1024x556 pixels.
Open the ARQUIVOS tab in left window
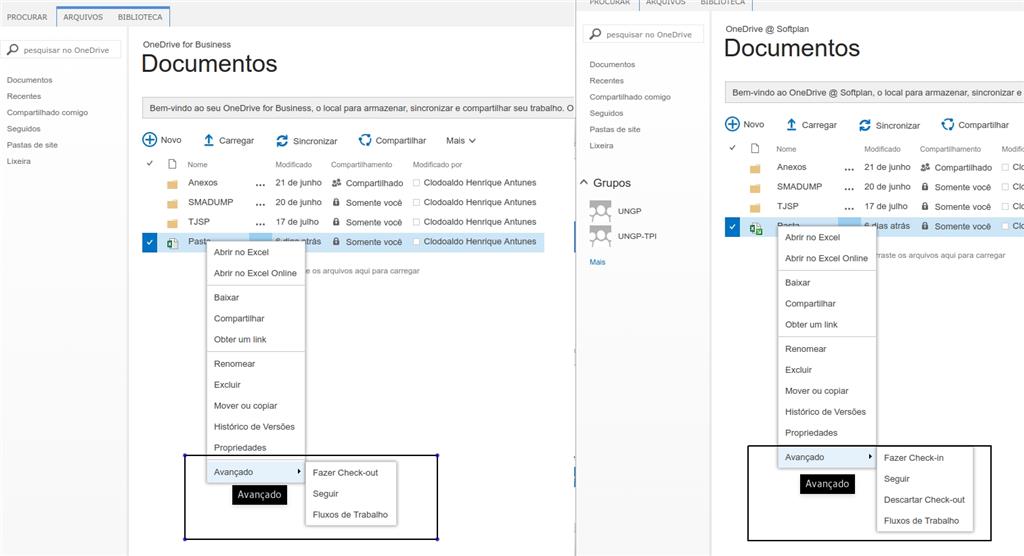coord(83,17)
